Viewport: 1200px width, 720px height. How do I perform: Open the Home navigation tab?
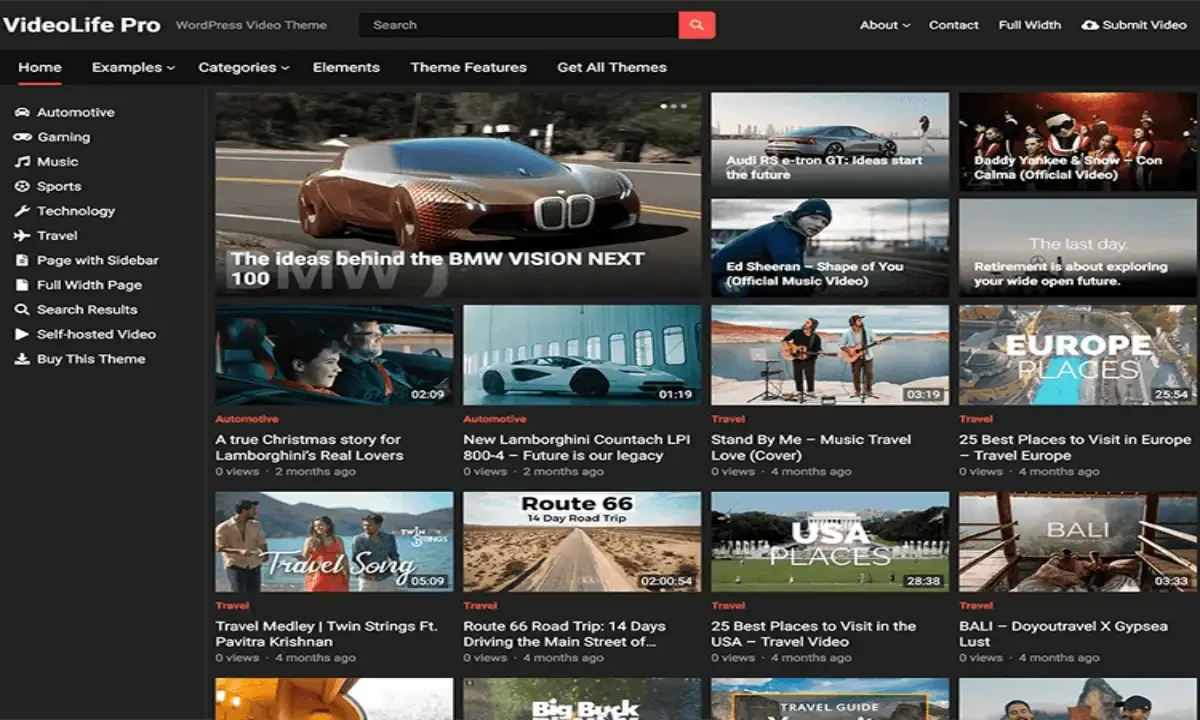[40, 68]
